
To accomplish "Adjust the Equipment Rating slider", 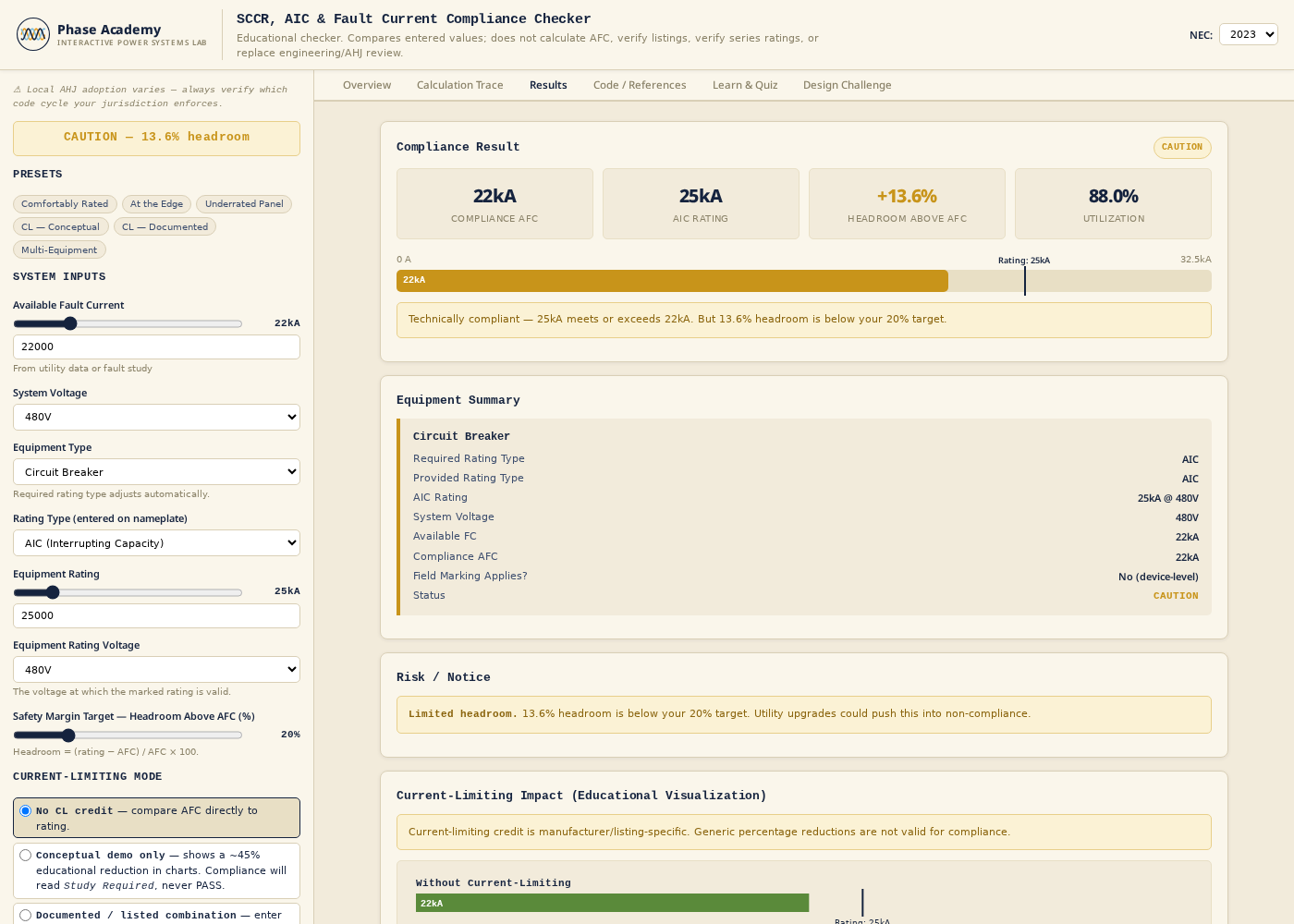I will point(128,592).
